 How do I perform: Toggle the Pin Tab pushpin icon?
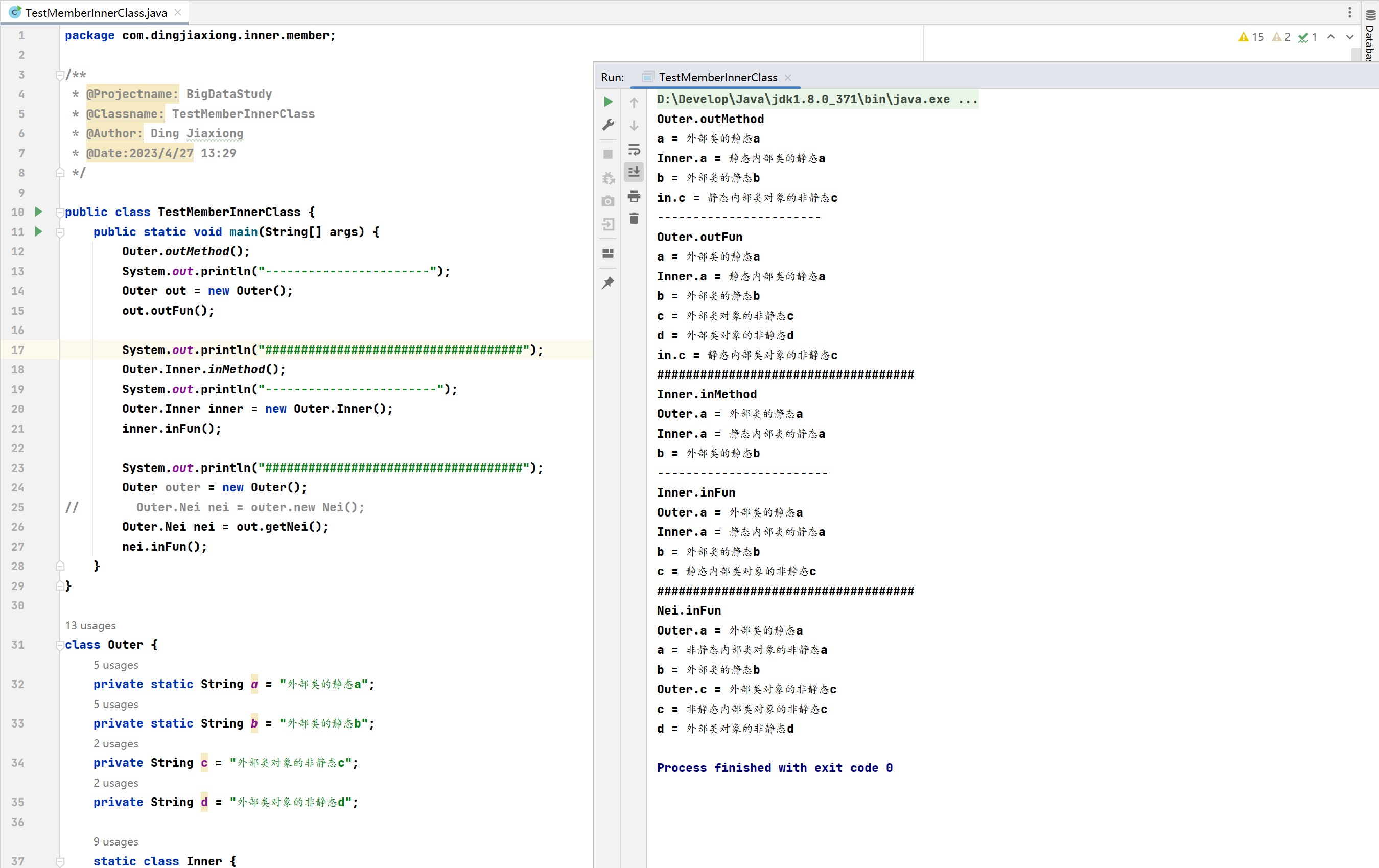coord(608,283)
